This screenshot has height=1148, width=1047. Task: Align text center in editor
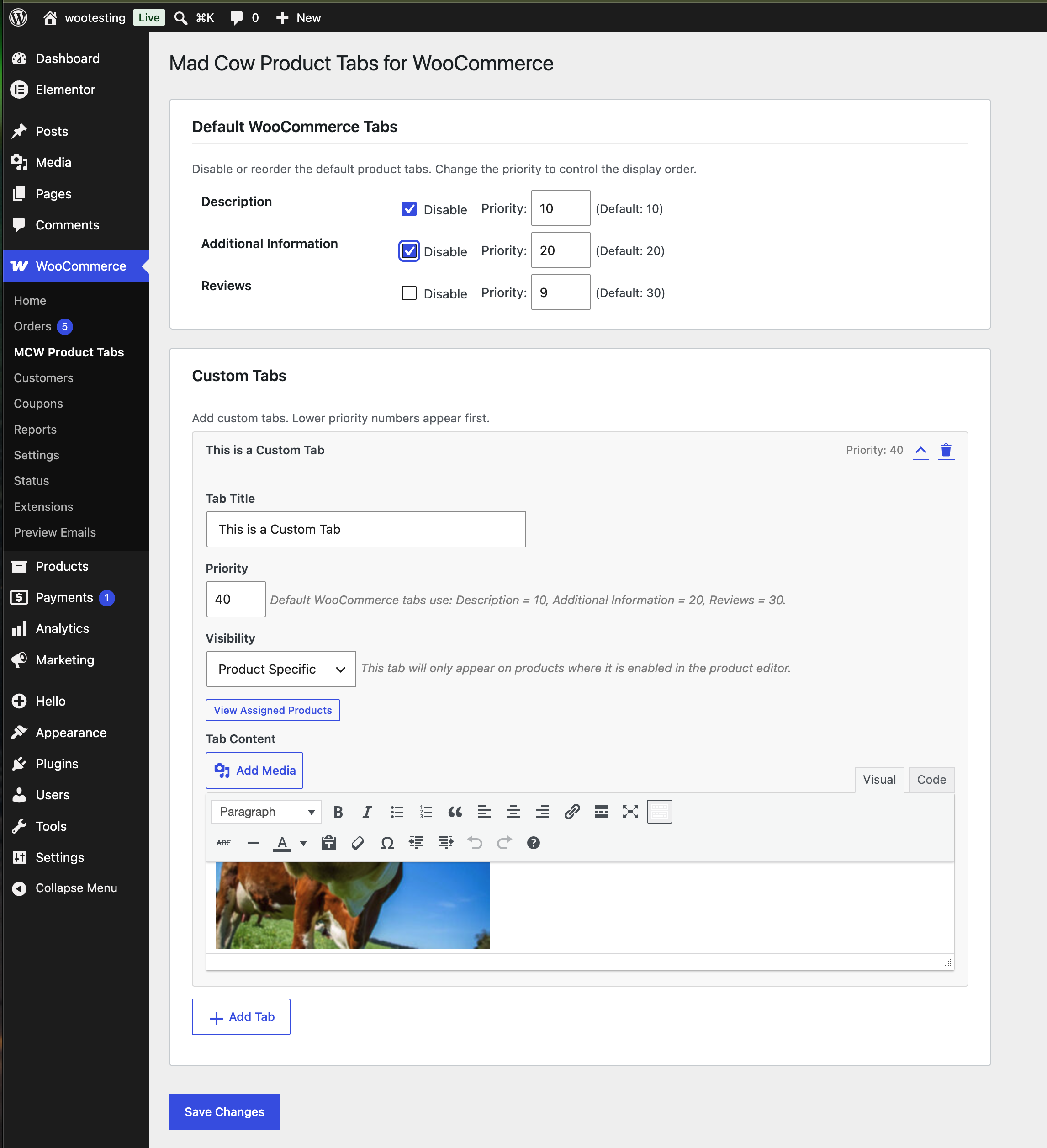pyautogui.click(x=513, y=812)
